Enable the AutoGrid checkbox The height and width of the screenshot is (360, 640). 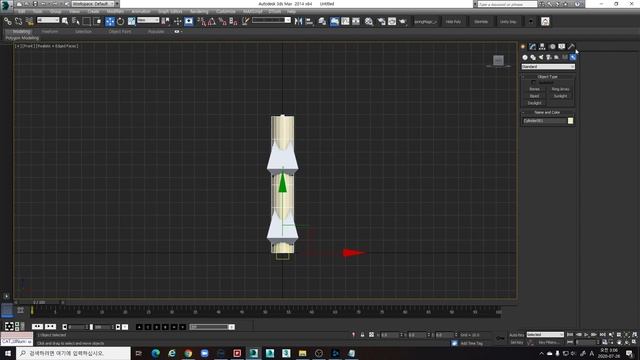click(x=533, y=82)
